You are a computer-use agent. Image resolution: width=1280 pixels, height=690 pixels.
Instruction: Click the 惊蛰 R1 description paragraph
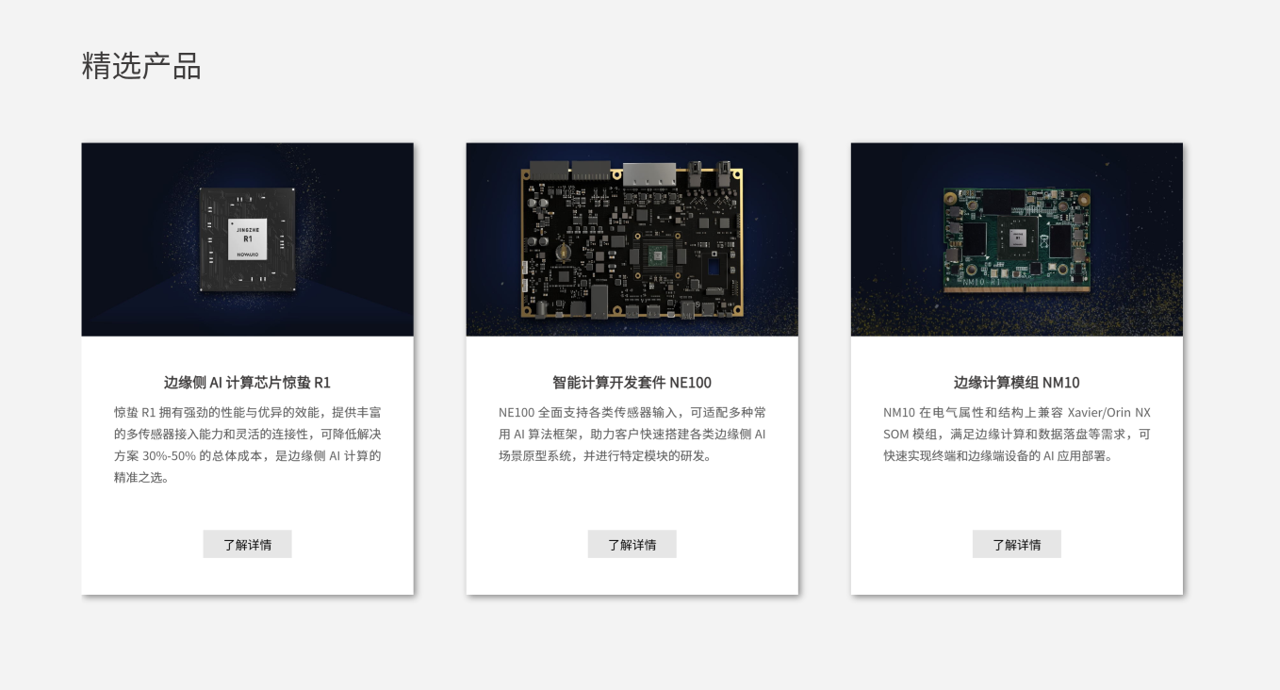click(x=247, y=445)
